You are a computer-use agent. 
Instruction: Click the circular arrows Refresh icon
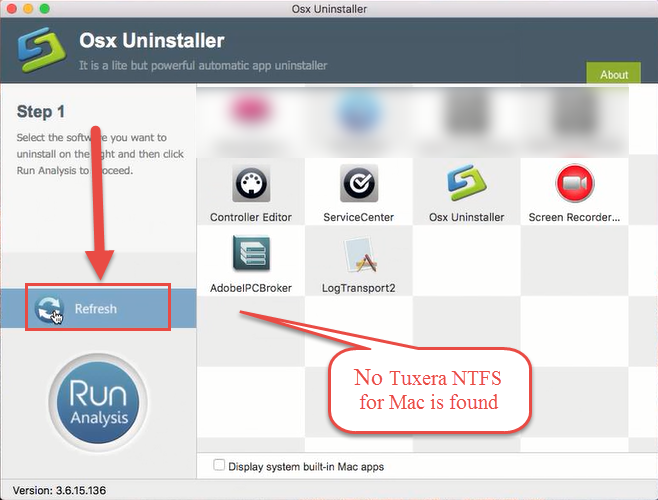coord(48,309)
